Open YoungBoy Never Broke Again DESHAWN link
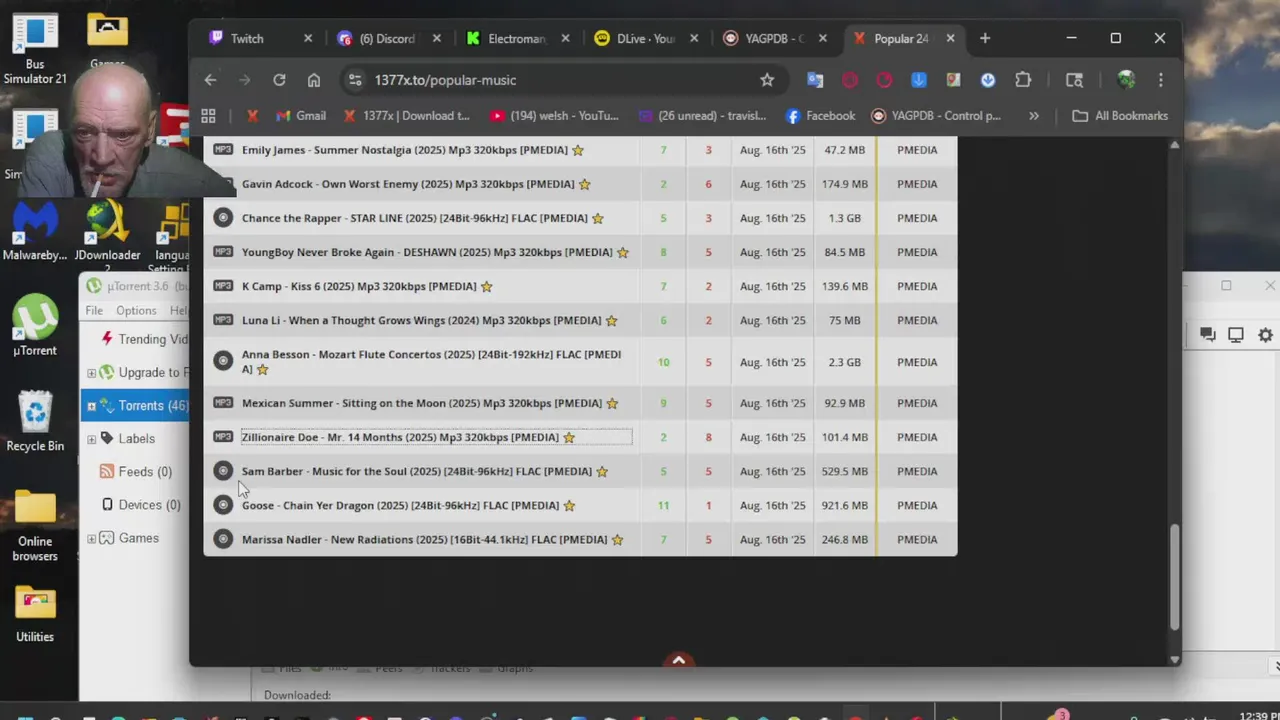This screenshot has height=720, width=1280. point(427,253)
